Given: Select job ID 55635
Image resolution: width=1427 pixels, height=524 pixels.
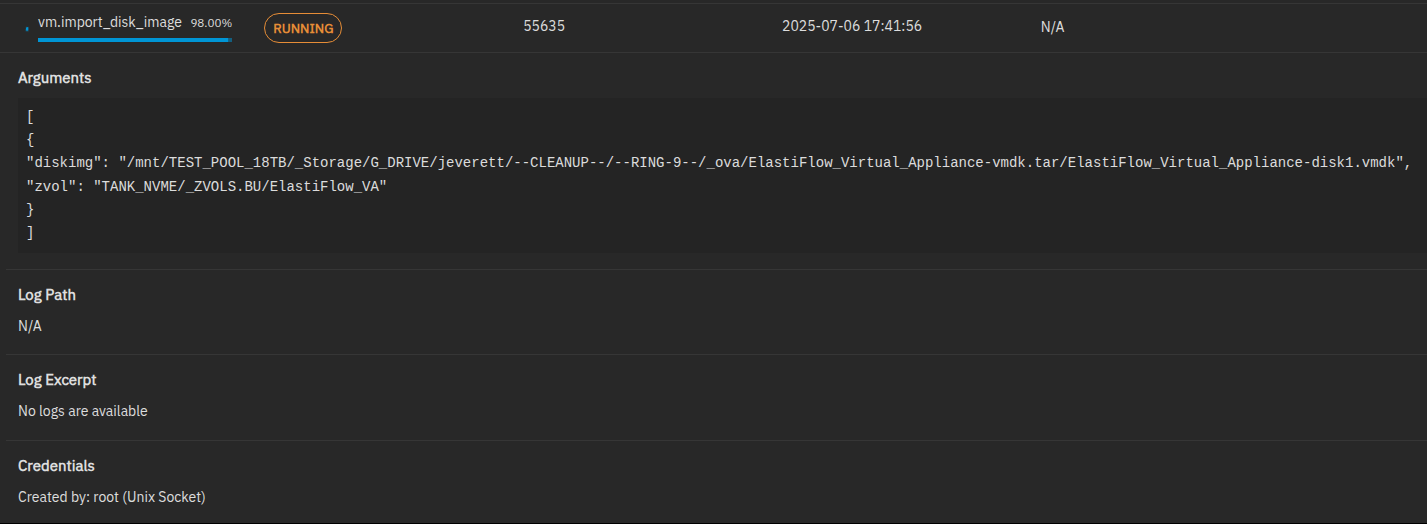Looking at the screenshot, I should [x=544, y=26].
